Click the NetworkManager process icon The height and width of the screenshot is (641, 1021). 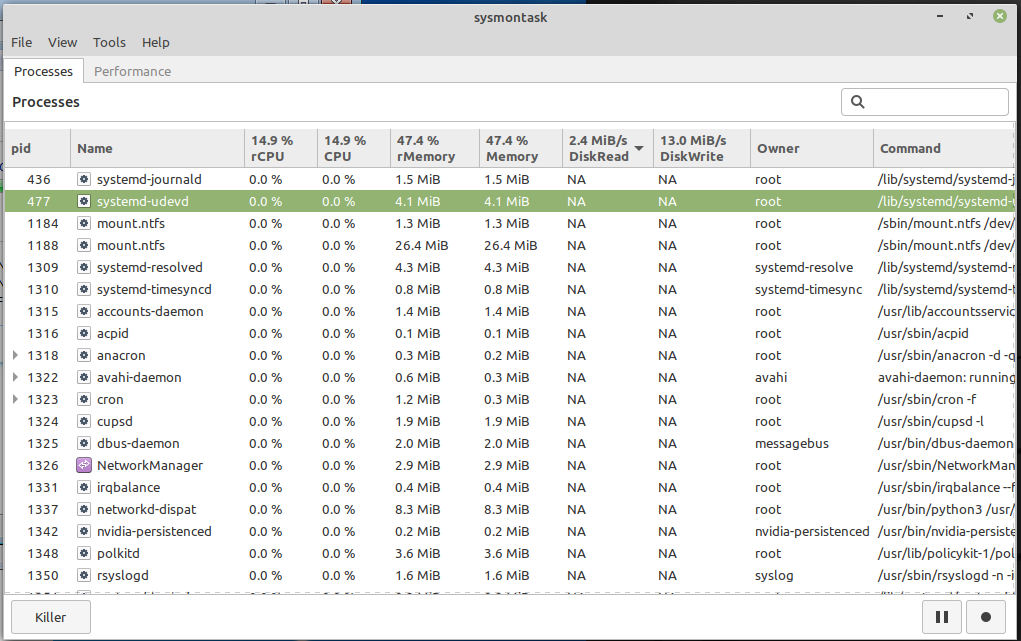[x=84, y=465]
